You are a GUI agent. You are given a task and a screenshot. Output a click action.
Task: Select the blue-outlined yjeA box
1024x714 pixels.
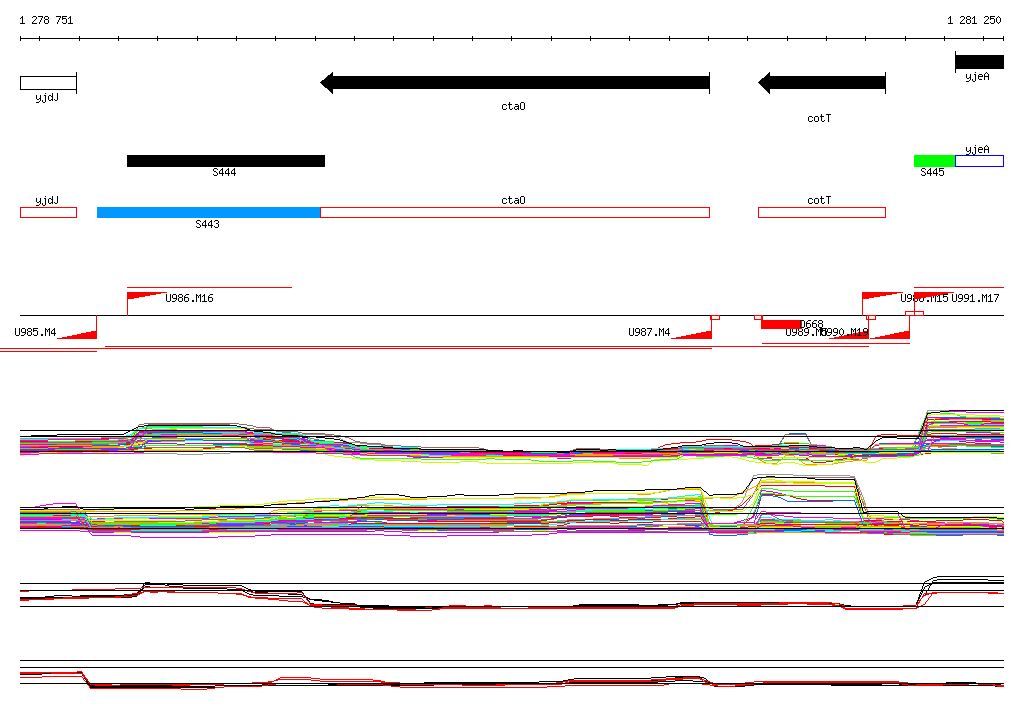click(979, 161)
